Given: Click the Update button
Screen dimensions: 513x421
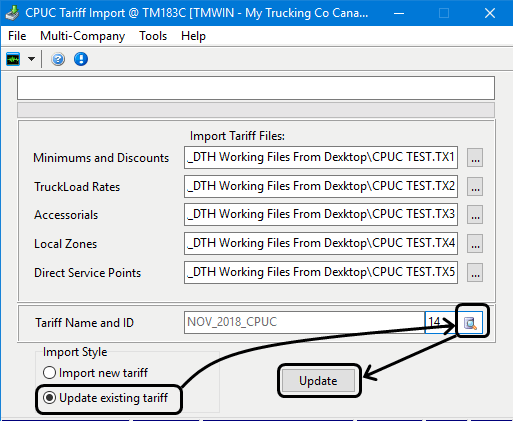Looking at the screenshot, I should point(319,381).
